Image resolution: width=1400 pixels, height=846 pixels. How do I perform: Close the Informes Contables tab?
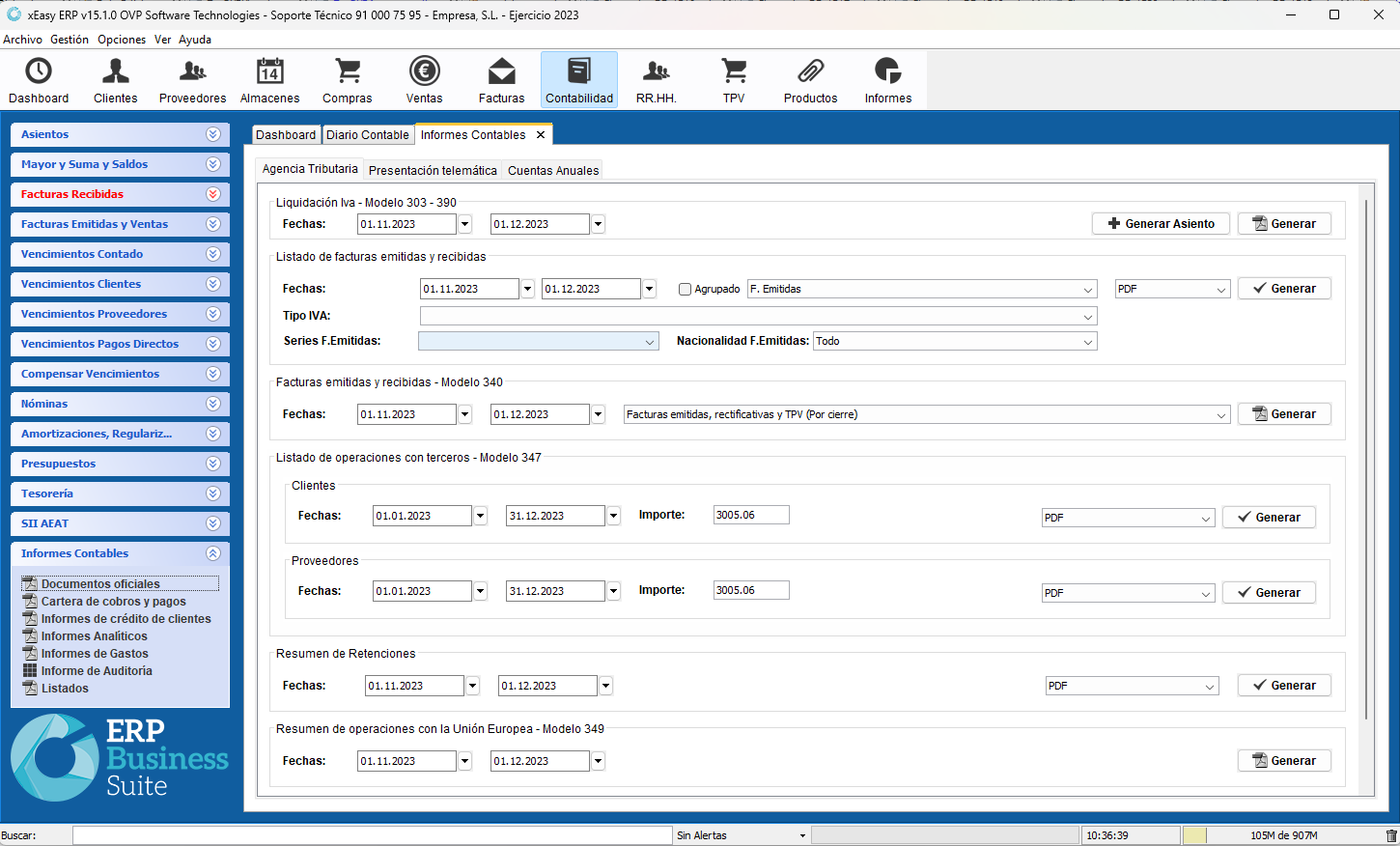(541, 135)
